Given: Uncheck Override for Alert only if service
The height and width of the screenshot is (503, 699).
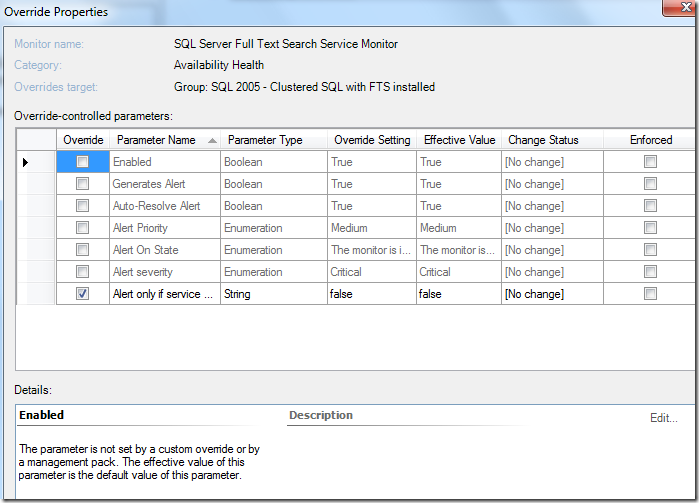Looking at the screenshot, I should [x=82, y=293].
